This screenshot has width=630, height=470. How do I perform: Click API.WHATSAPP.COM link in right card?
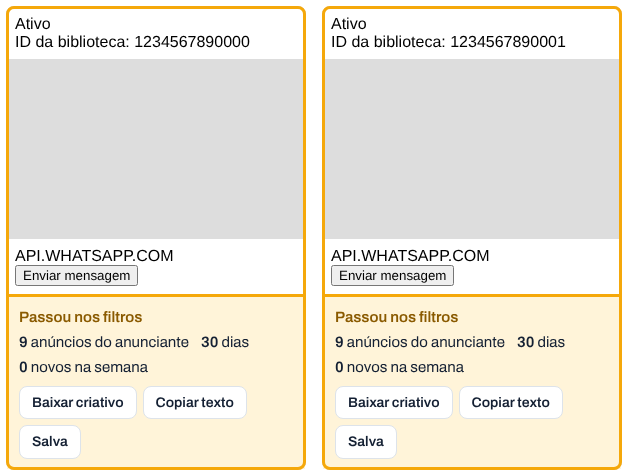point(410,256)
